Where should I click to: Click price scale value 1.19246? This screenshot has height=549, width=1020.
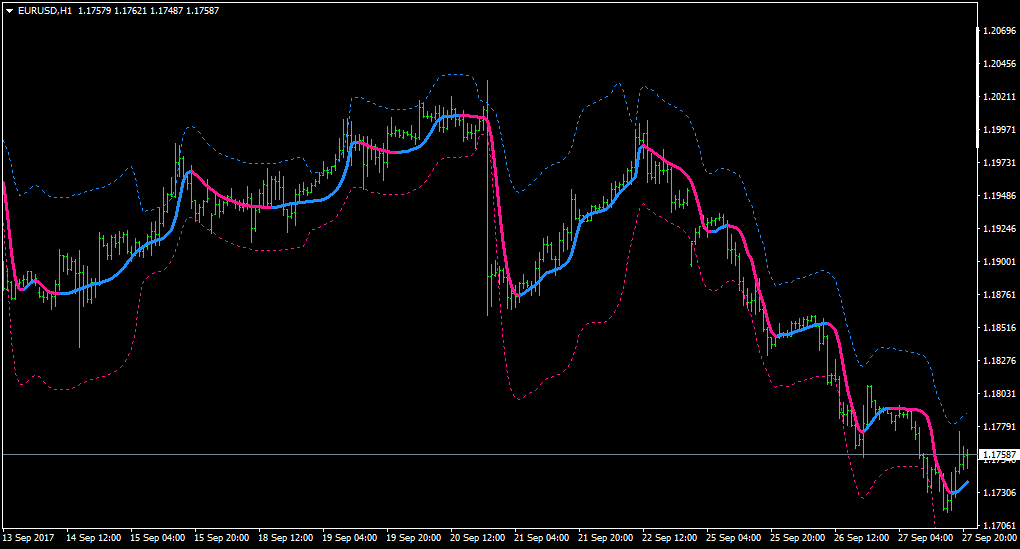pyautogui.click(x=999, y=229)
